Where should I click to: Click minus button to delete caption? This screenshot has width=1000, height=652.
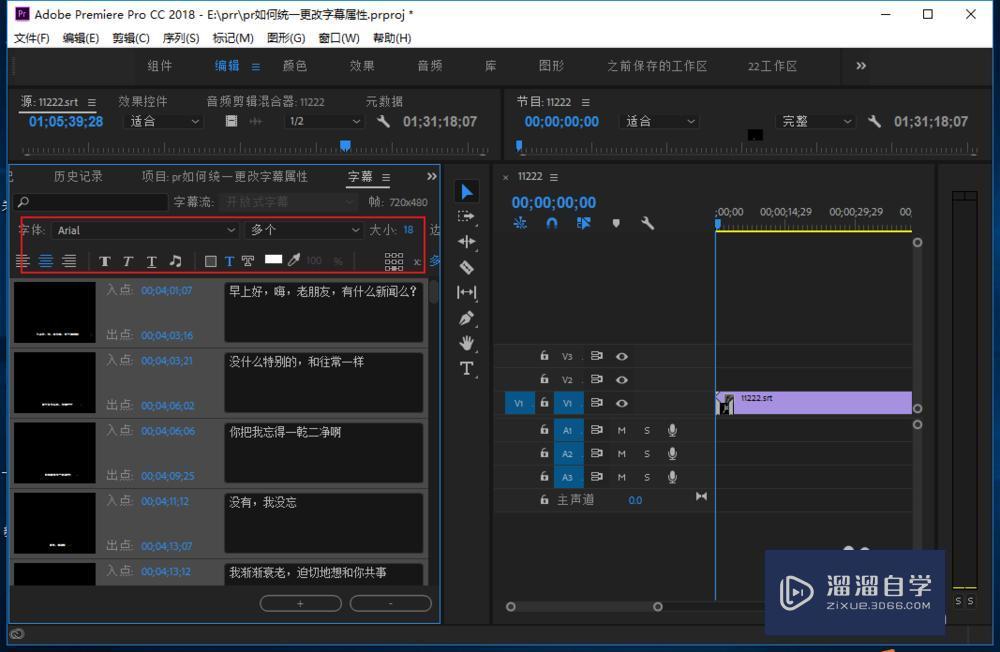pos(391,603)
